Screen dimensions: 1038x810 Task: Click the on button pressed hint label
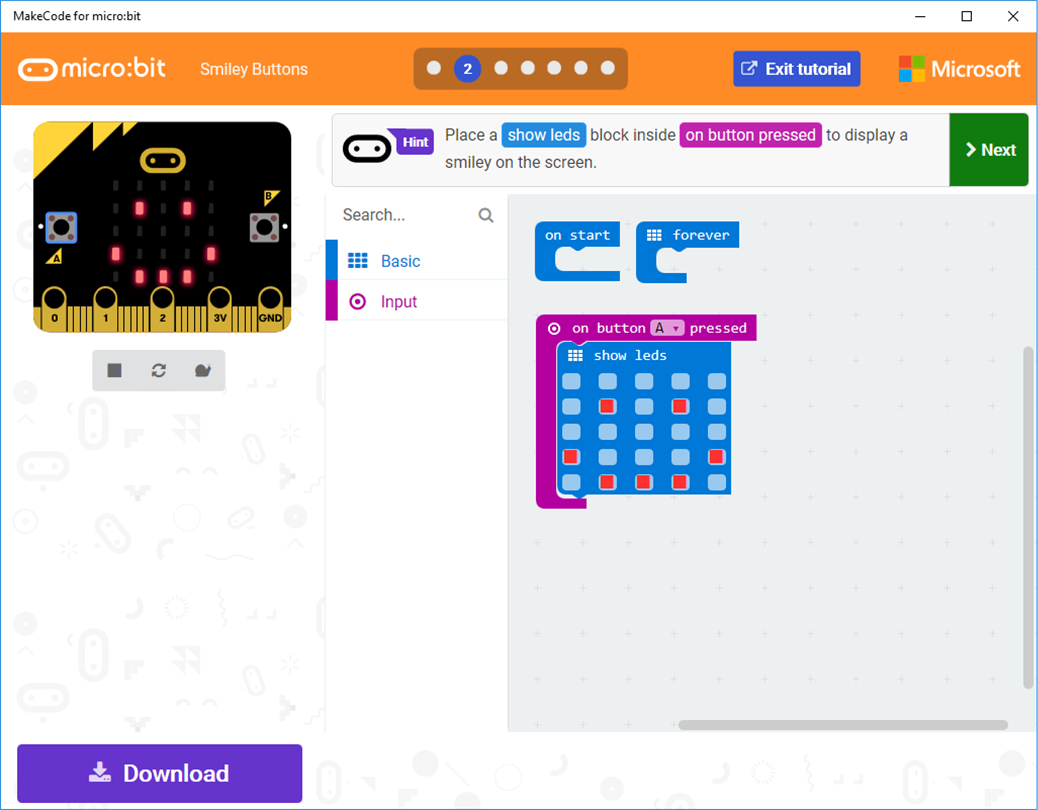750,135
